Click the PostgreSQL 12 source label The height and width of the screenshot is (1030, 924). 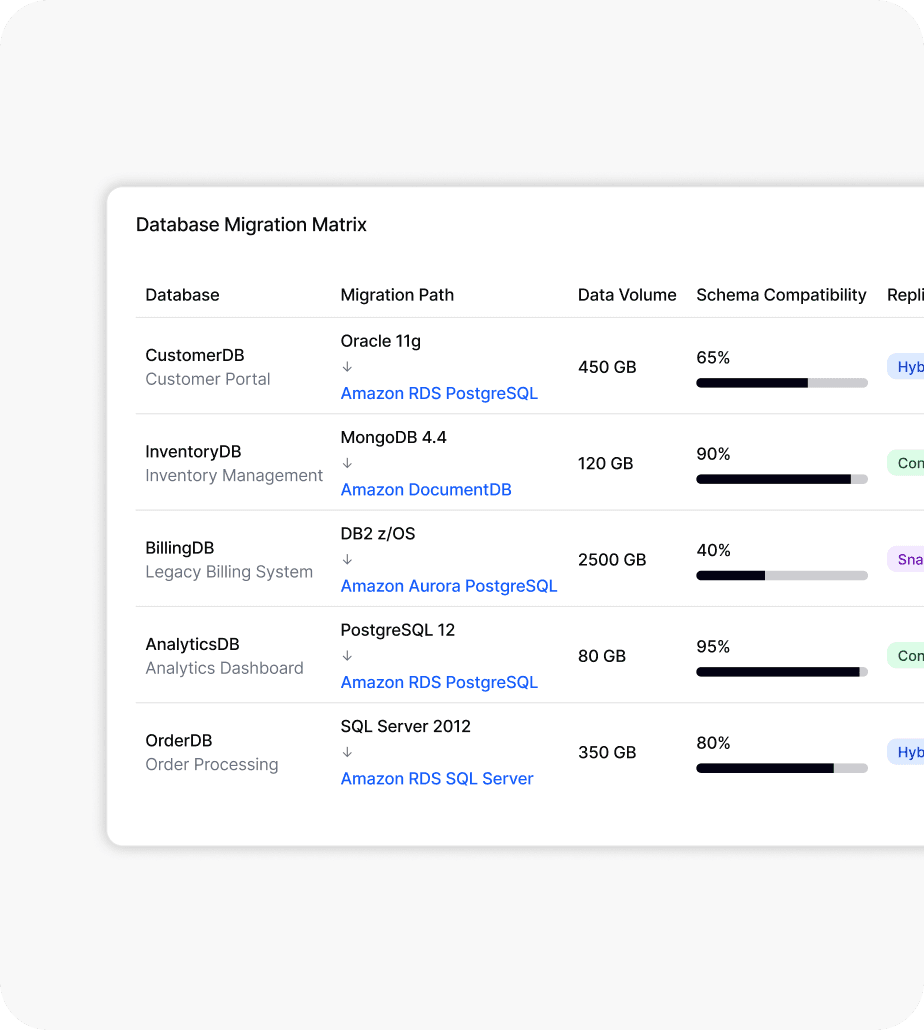[398, 630]
